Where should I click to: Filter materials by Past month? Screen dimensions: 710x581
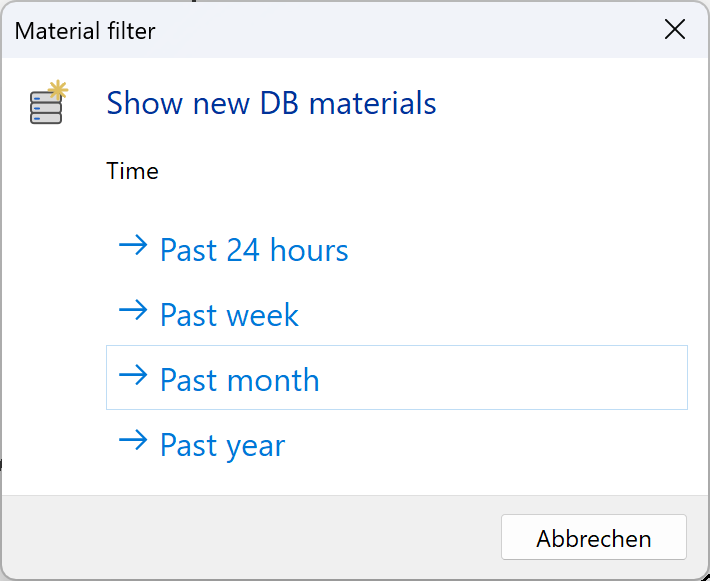coord(397,378)
